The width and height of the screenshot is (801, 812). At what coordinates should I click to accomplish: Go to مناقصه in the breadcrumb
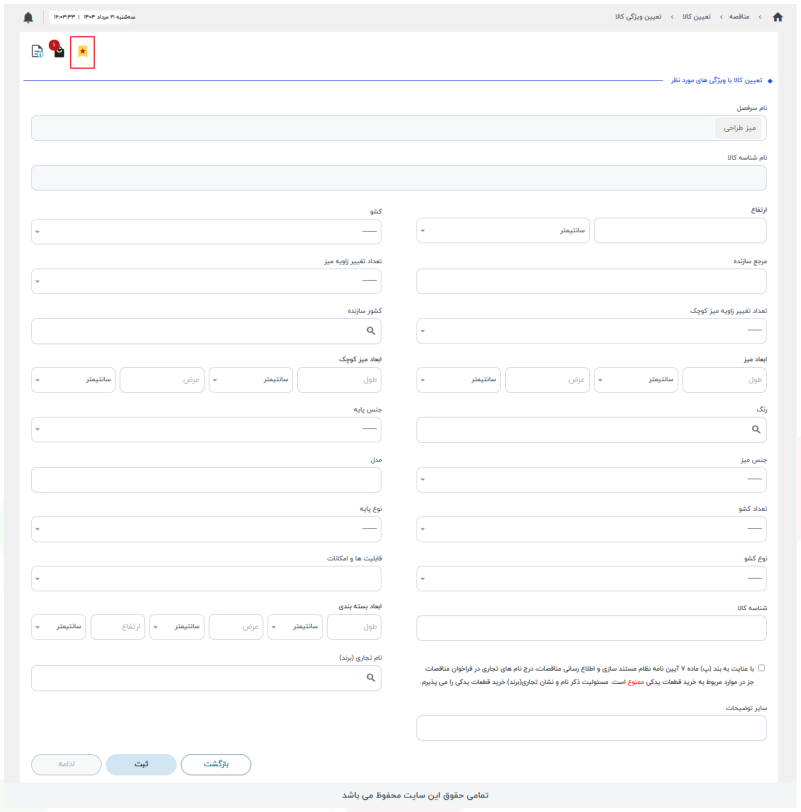[x=739, y=17]
